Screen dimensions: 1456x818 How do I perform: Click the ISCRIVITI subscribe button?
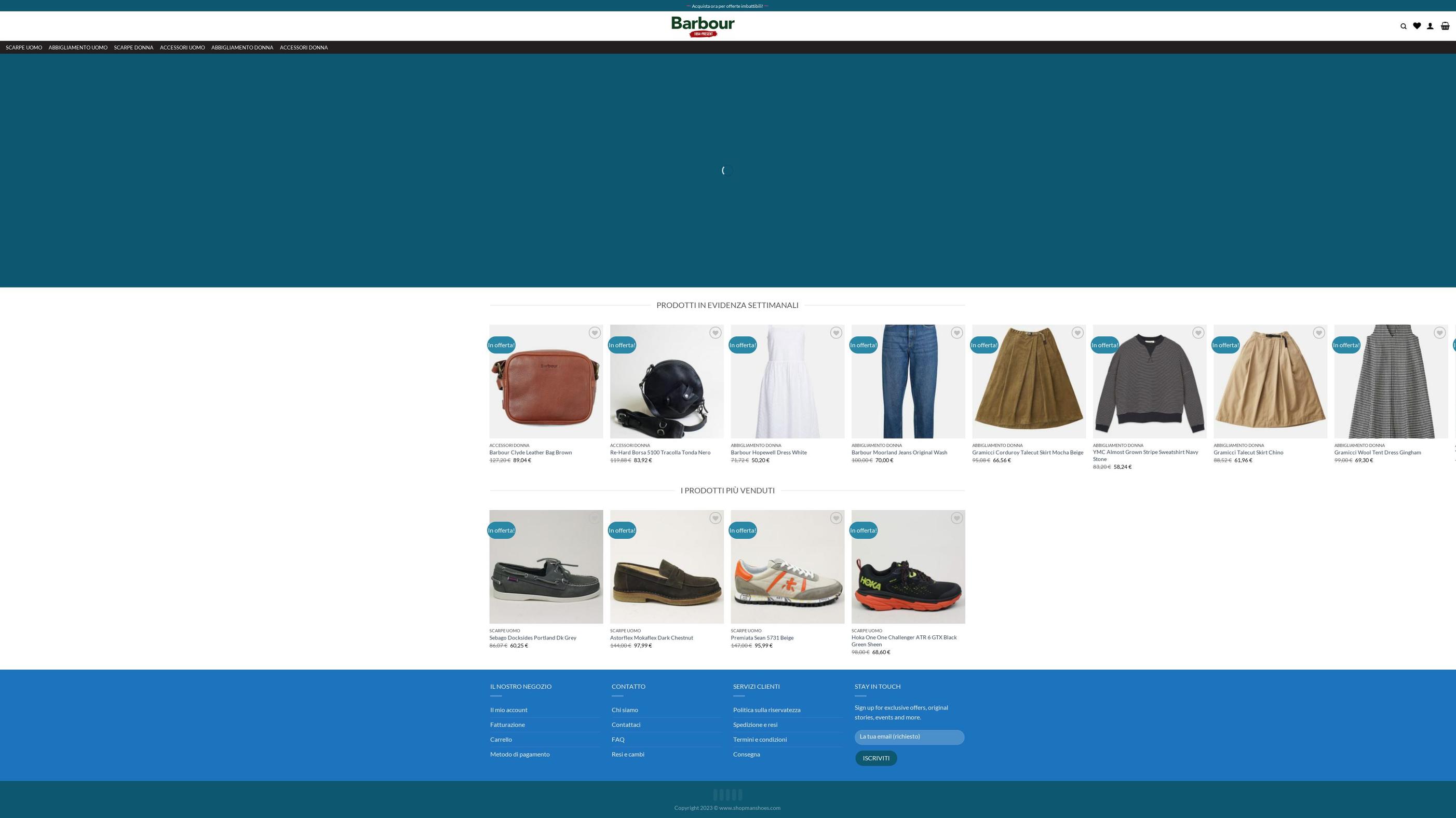point(875,758)
